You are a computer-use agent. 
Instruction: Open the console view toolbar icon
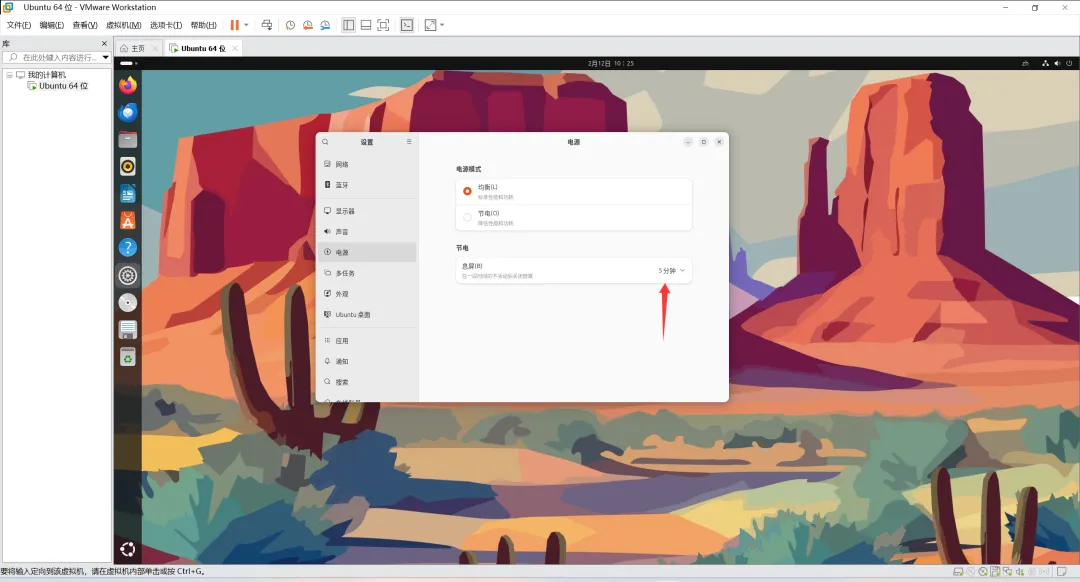[x=407, y=25]
